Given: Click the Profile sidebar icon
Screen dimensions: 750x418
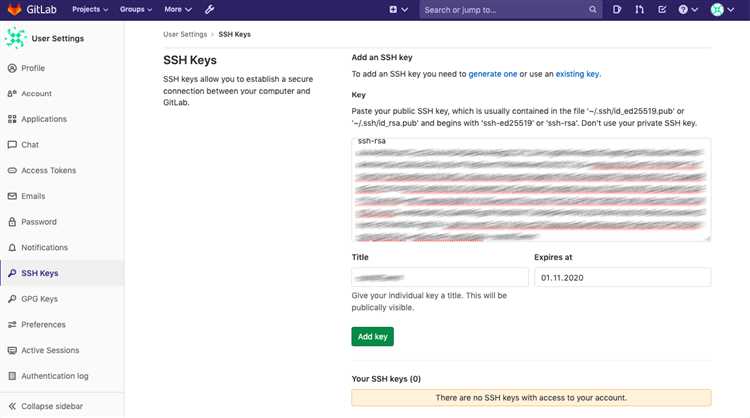Looking at the screenshot, I should pyautogui.click(x=12, y=68).
